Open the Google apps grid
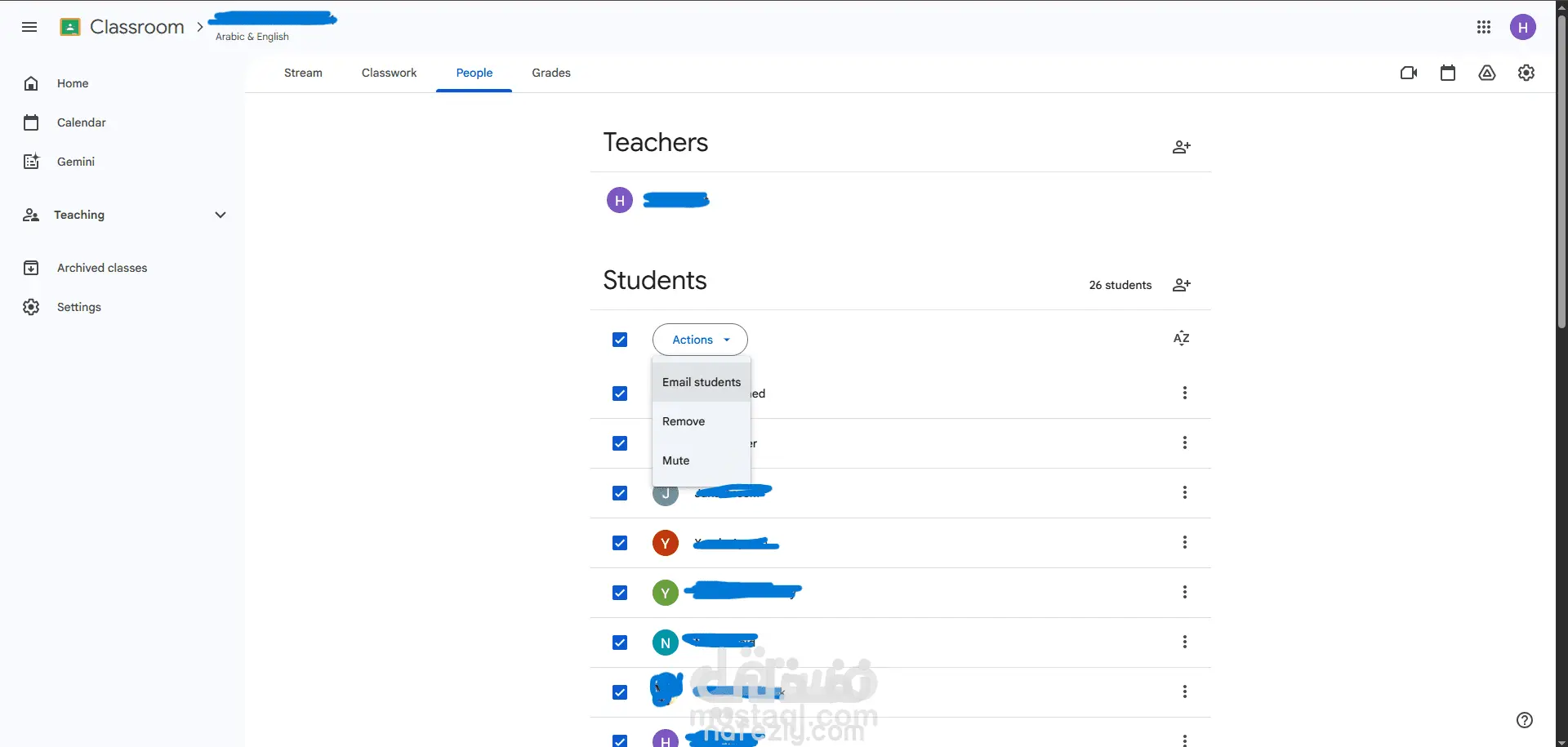 pyautogui.click(x=1484, y=27)
